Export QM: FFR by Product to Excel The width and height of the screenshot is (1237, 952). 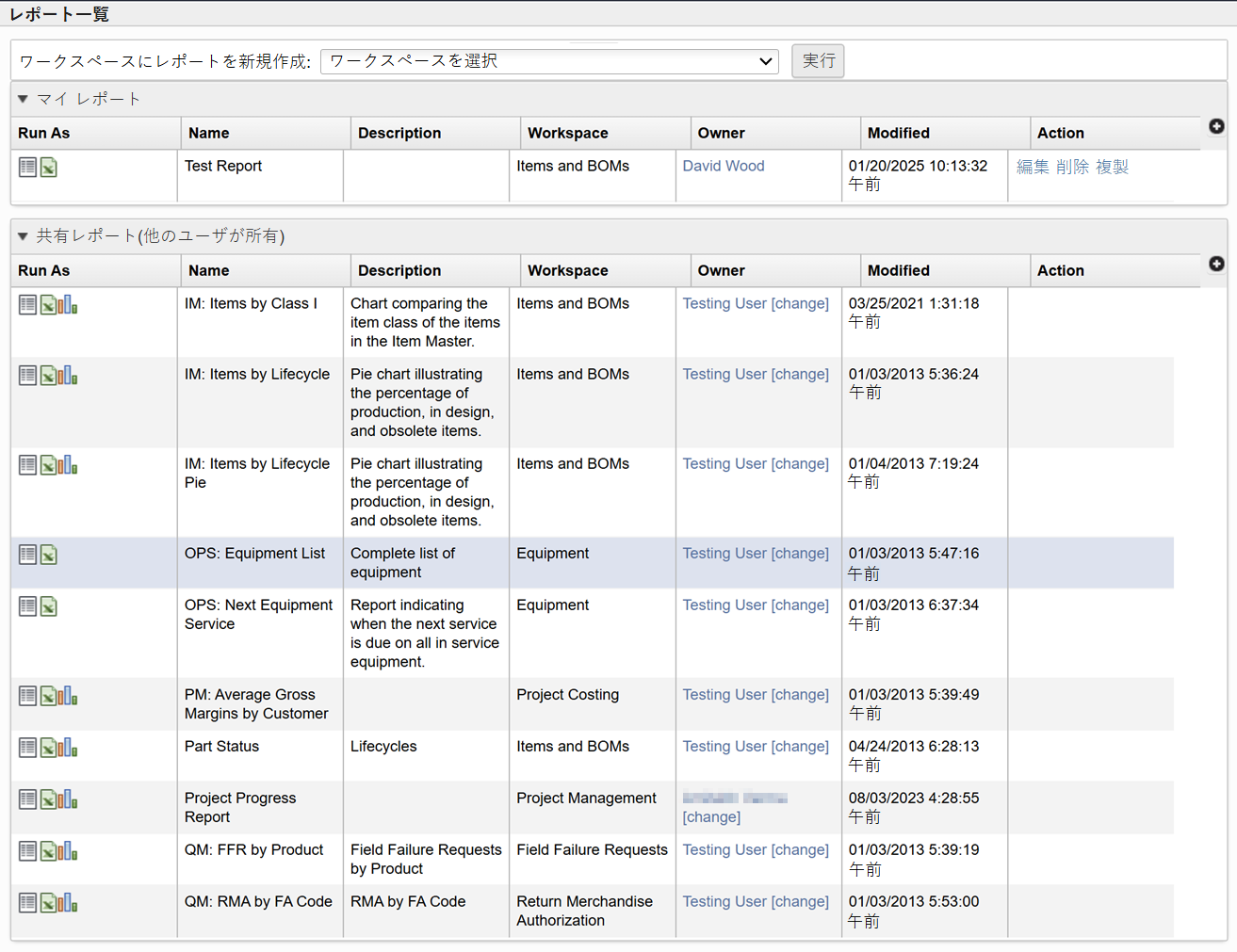(x=49, y=851)
